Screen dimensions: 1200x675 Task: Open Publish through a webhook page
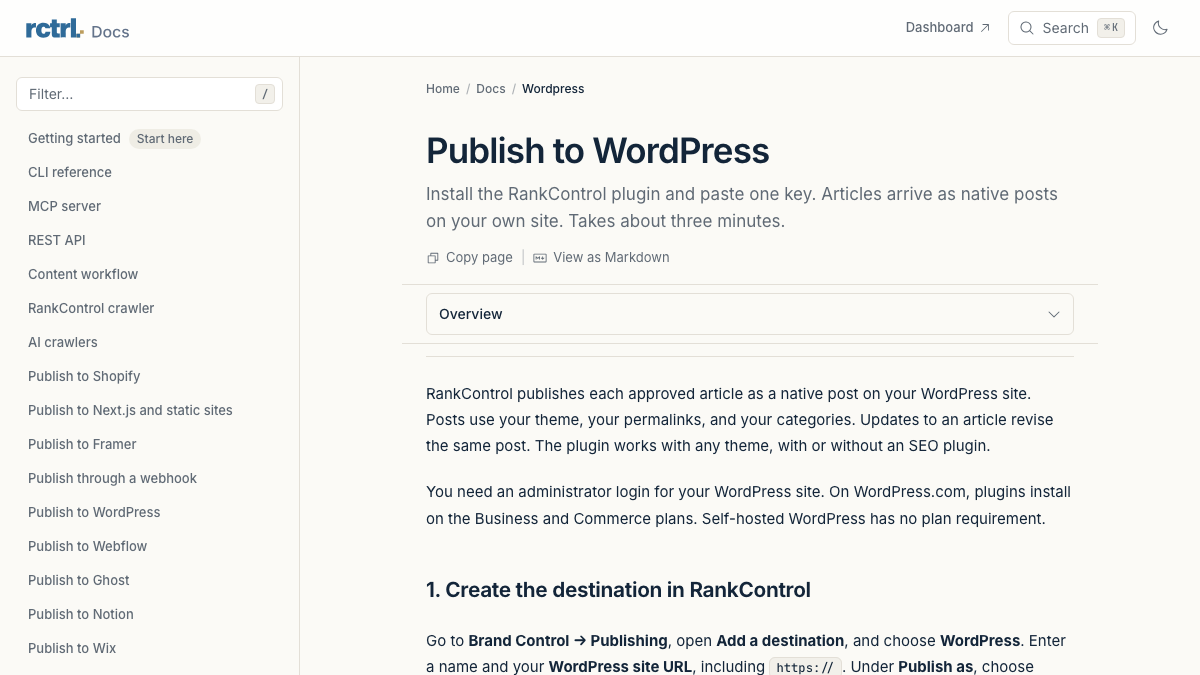click(112, 478)
